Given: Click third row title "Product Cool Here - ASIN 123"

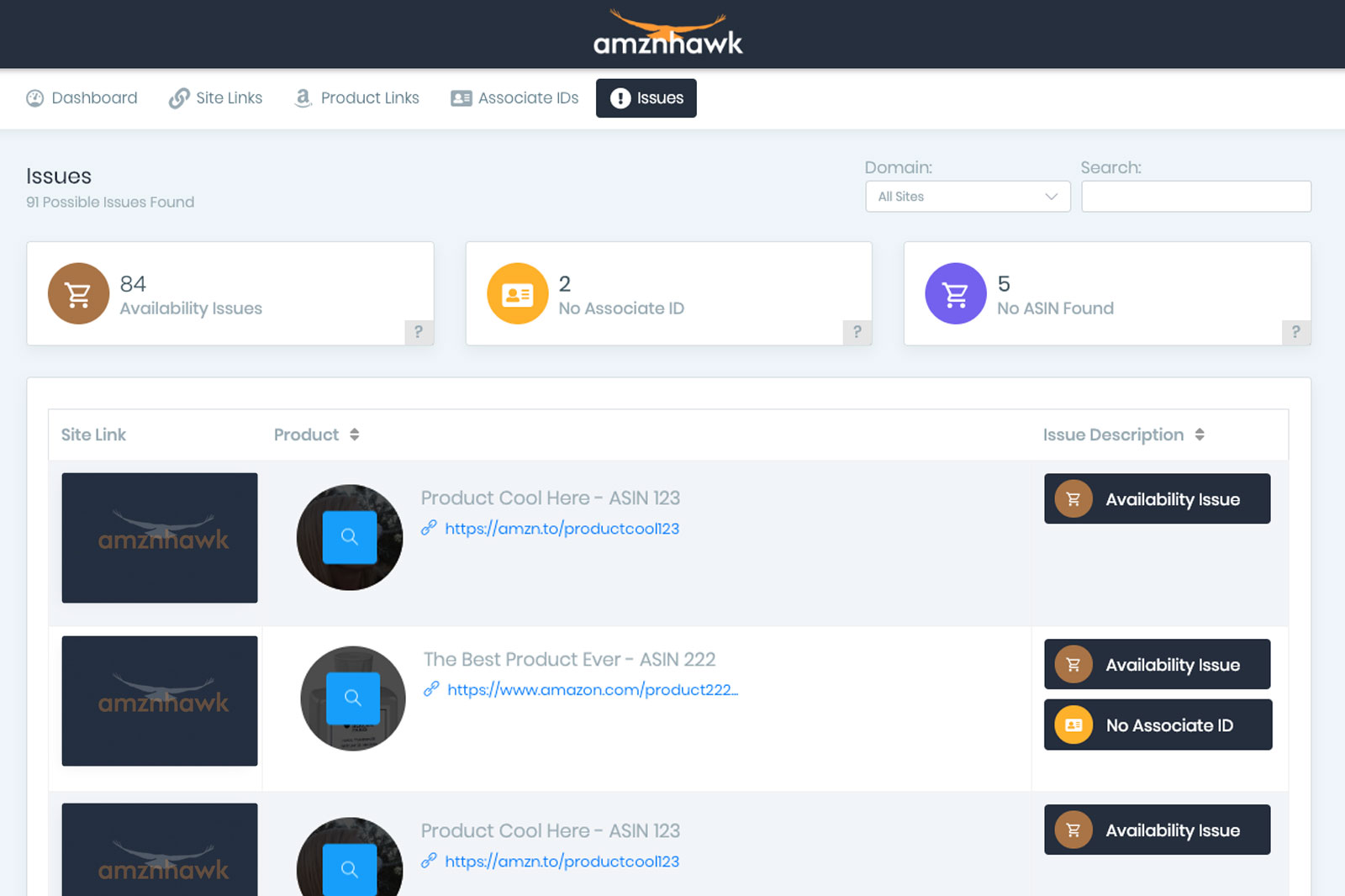Looking at the screenshot, I should [551, 830].
